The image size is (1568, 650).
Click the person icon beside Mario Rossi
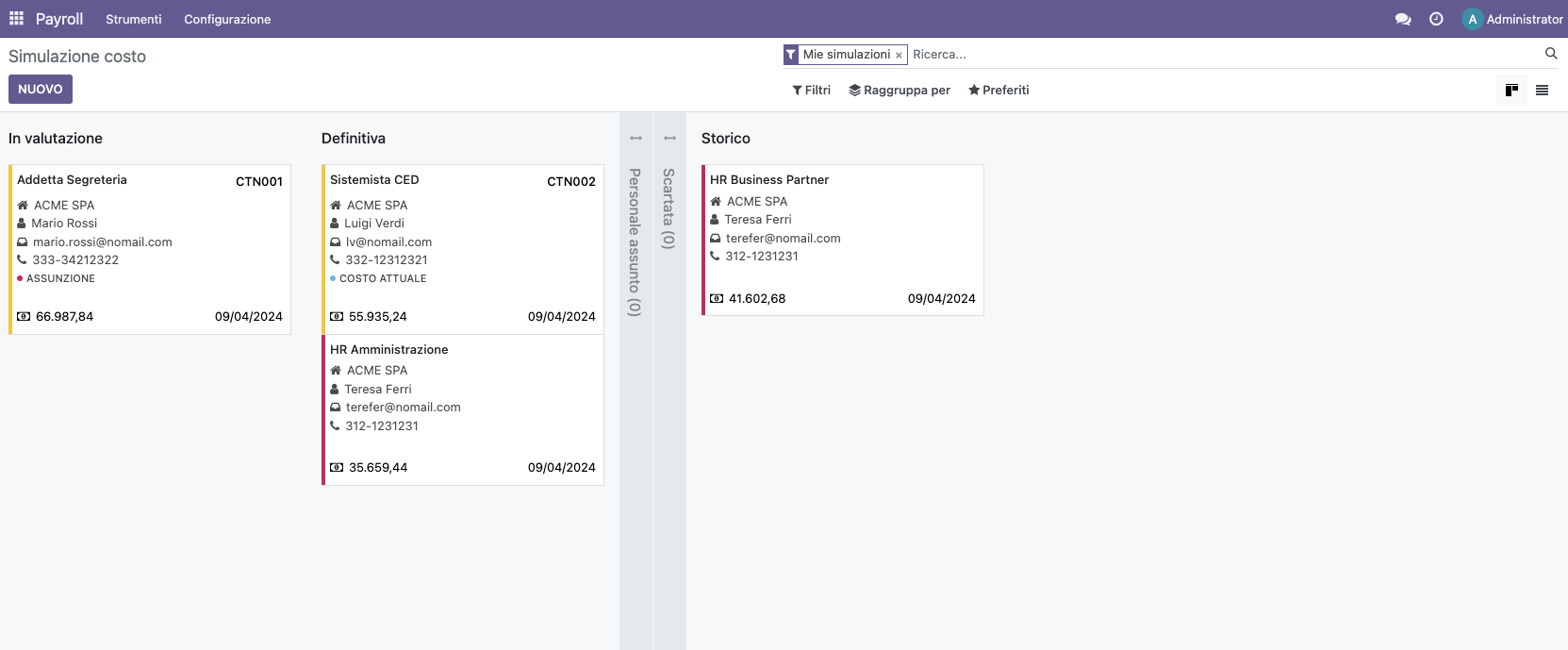point(22,224)
